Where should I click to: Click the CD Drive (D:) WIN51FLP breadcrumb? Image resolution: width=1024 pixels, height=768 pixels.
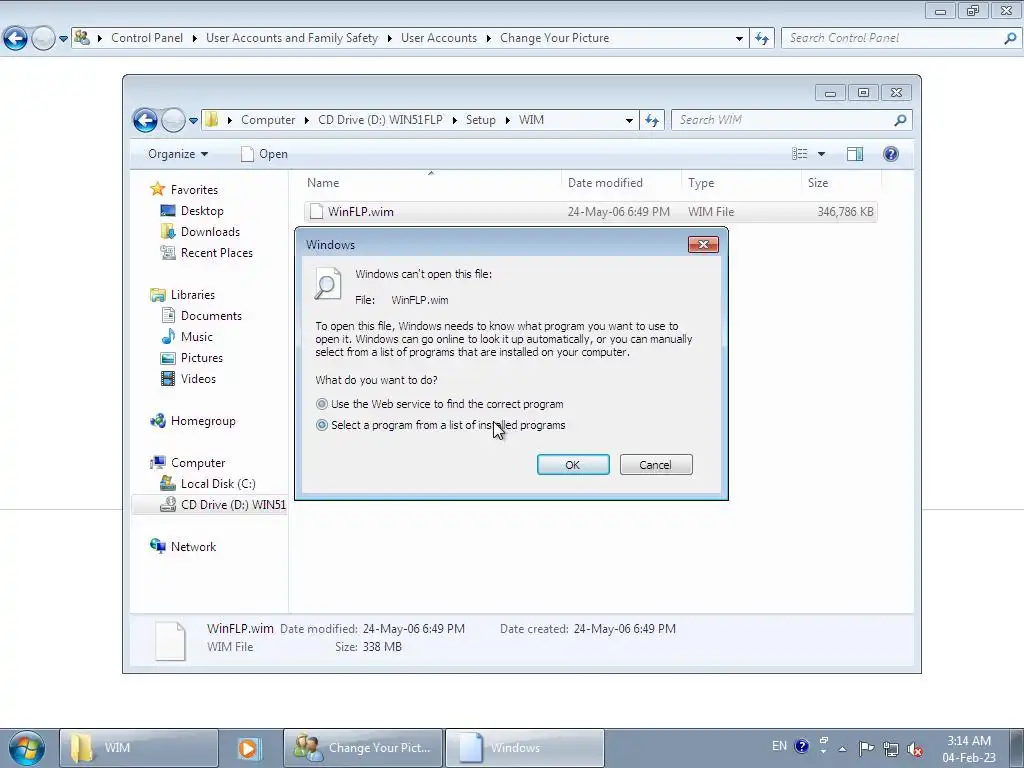(x=380, y=120)
